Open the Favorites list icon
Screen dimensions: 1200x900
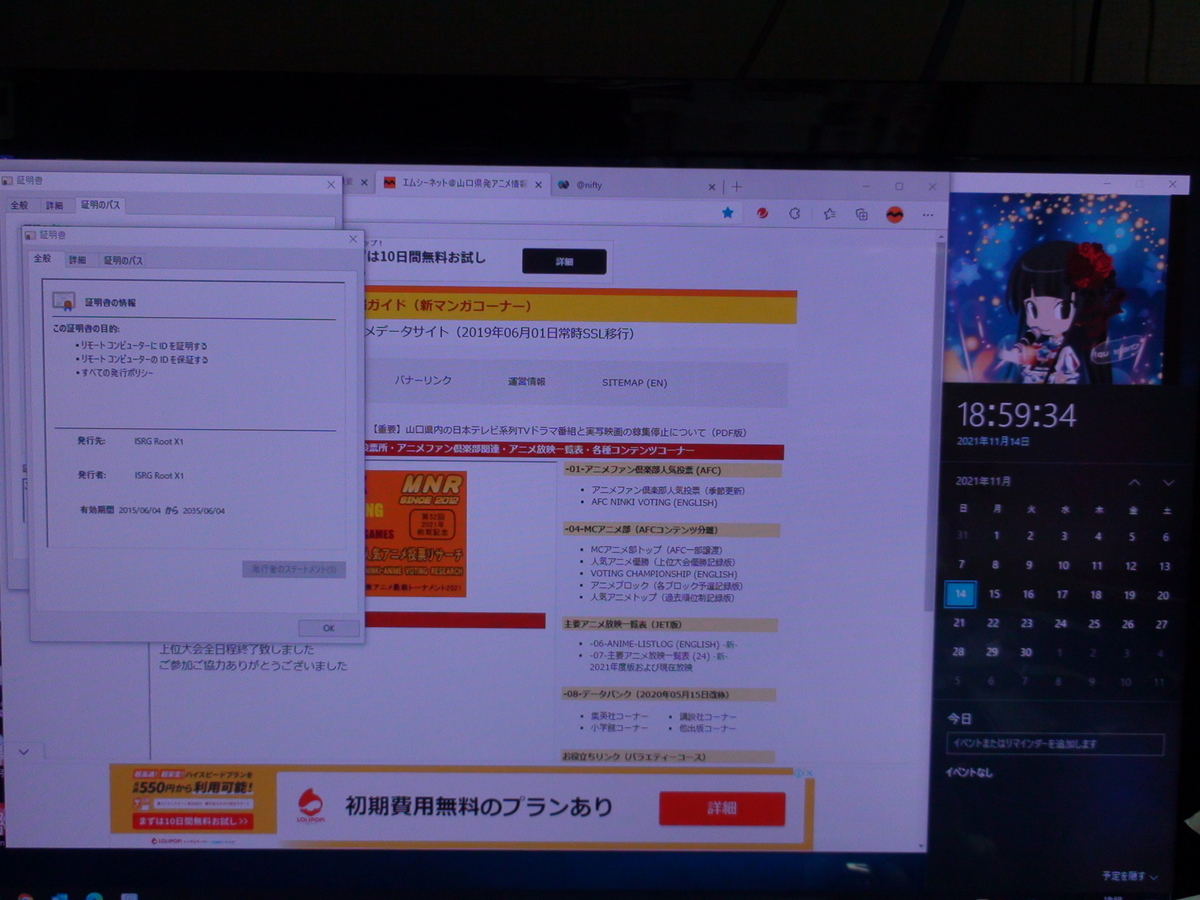(830, 213)
